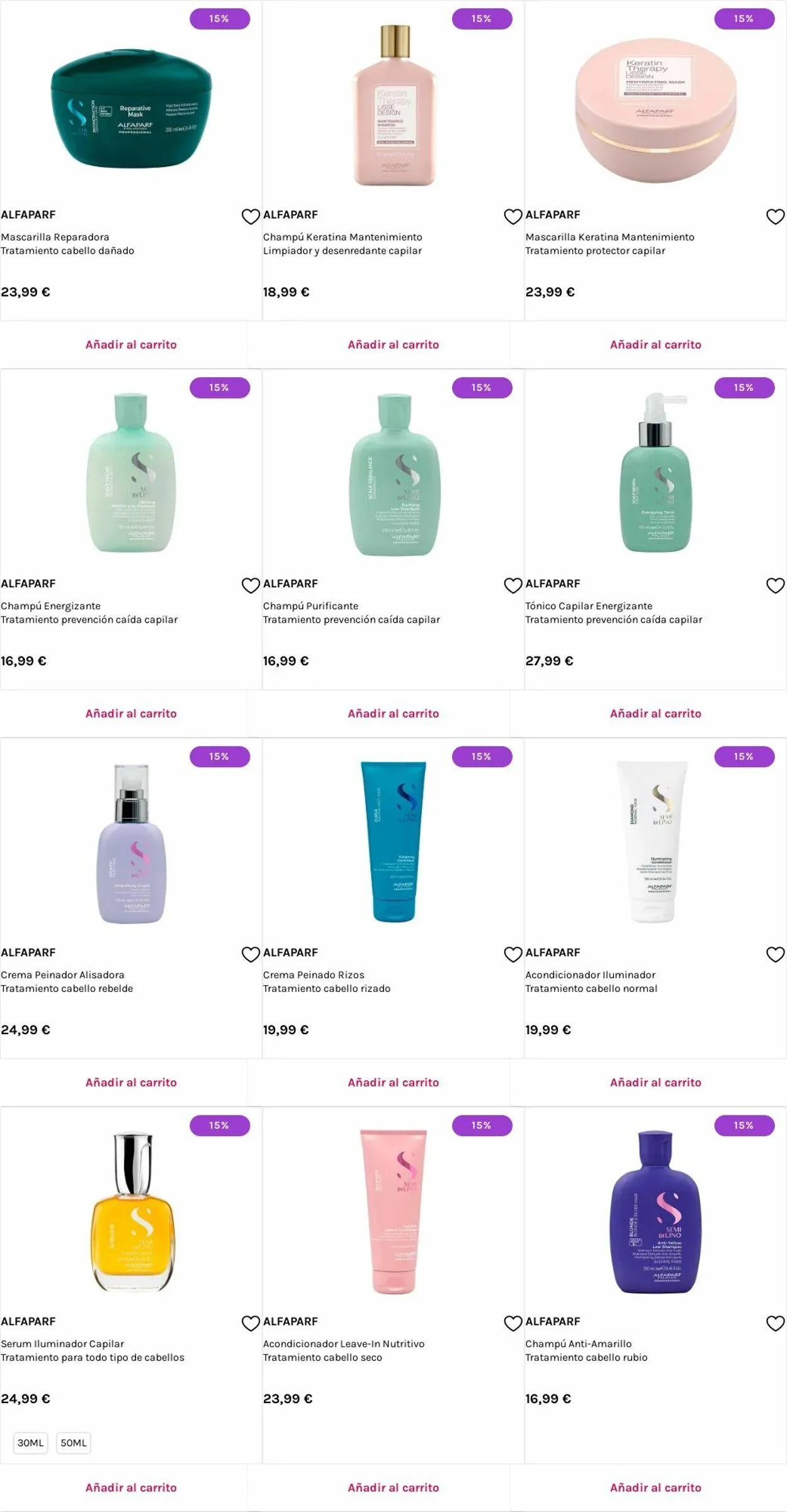Add Acondicionador Leave-In Nutritivo to cart
The width and height of the screenshot is (787, 1512).
click(394, 1487)
